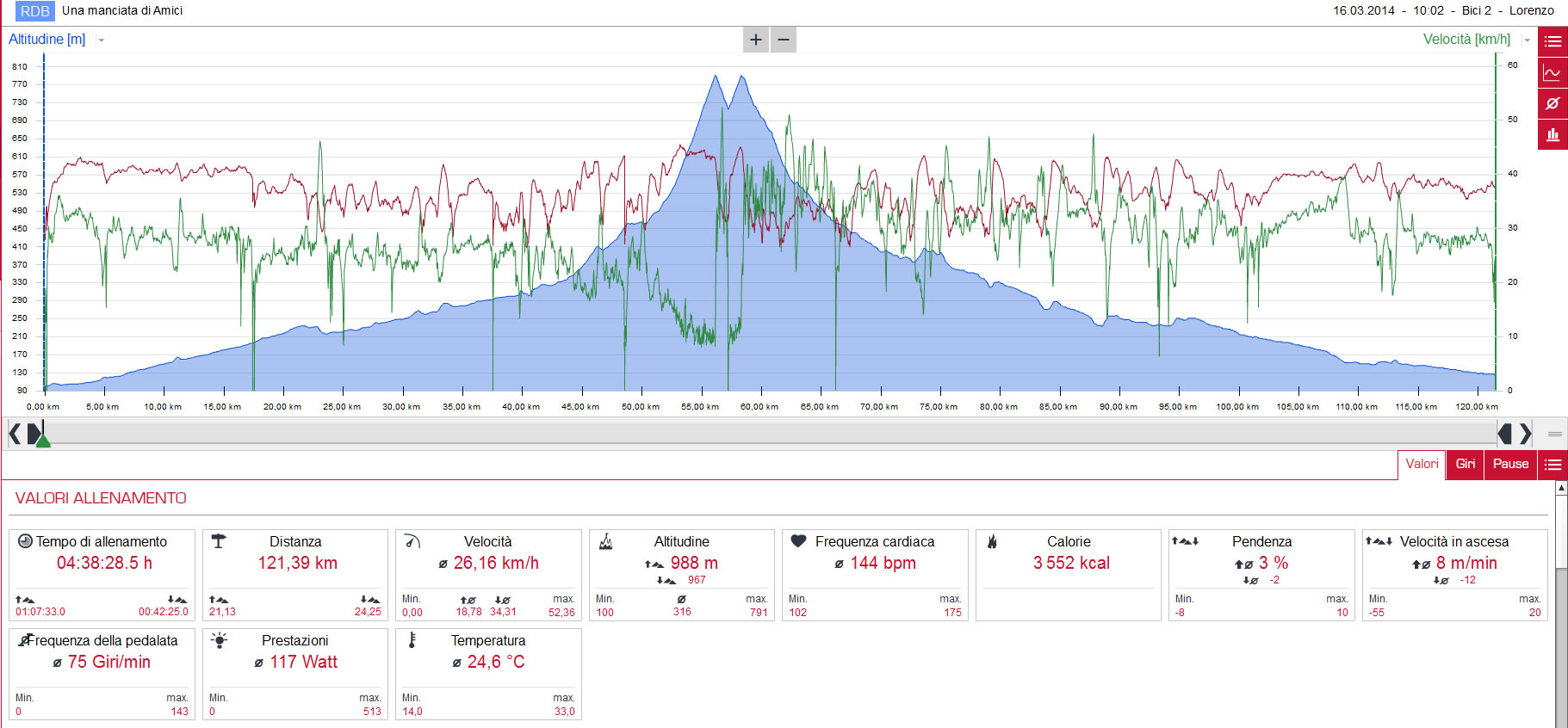
Task: Open the list menu icon next to Pause tab
Action: point(1553,465)
